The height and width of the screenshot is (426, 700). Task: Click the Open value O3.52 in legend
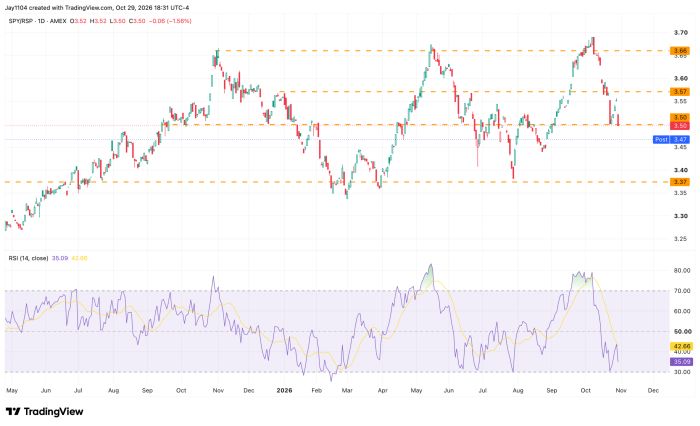78,21
